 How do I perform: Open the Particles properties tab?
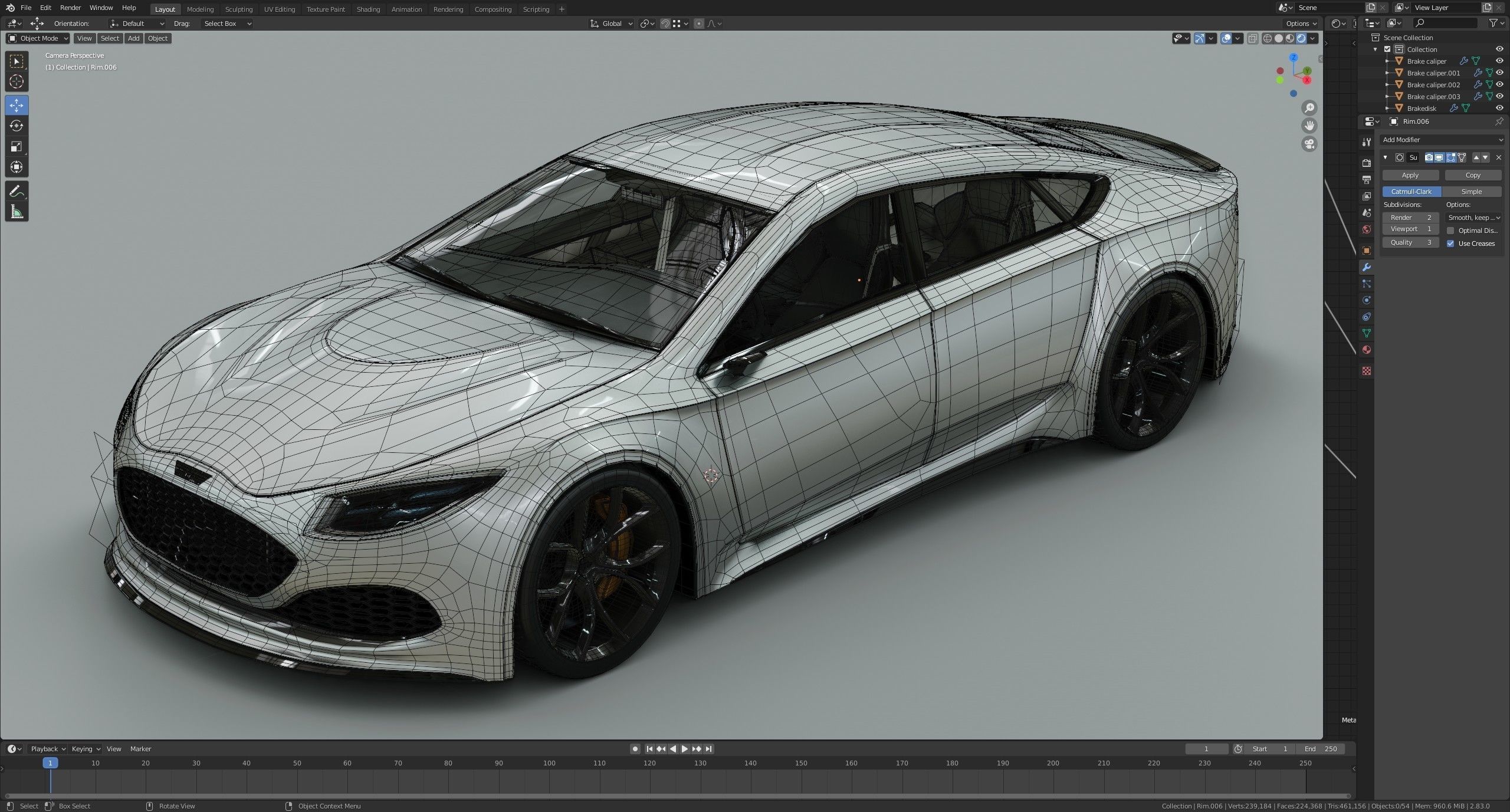tap(1367, 284)
